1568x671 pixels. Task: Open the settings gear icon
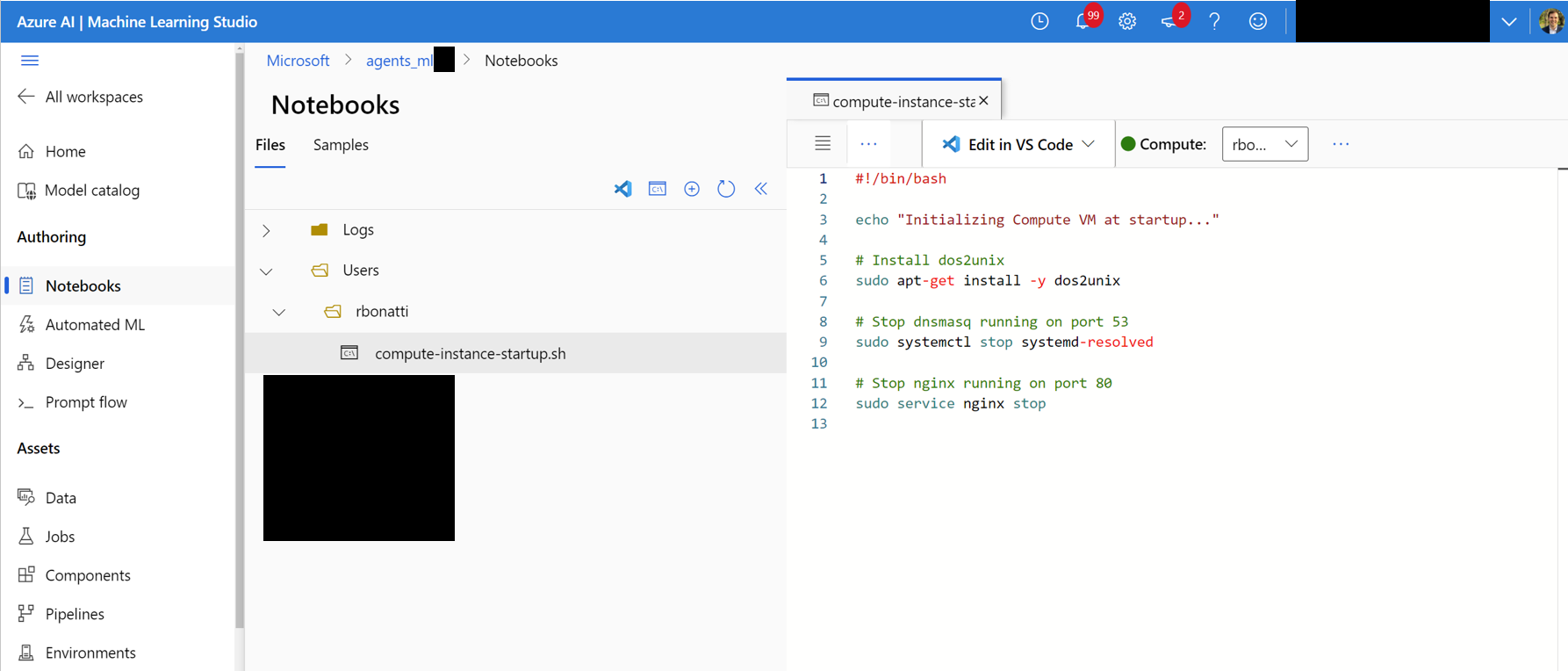tap(1127, 22)
